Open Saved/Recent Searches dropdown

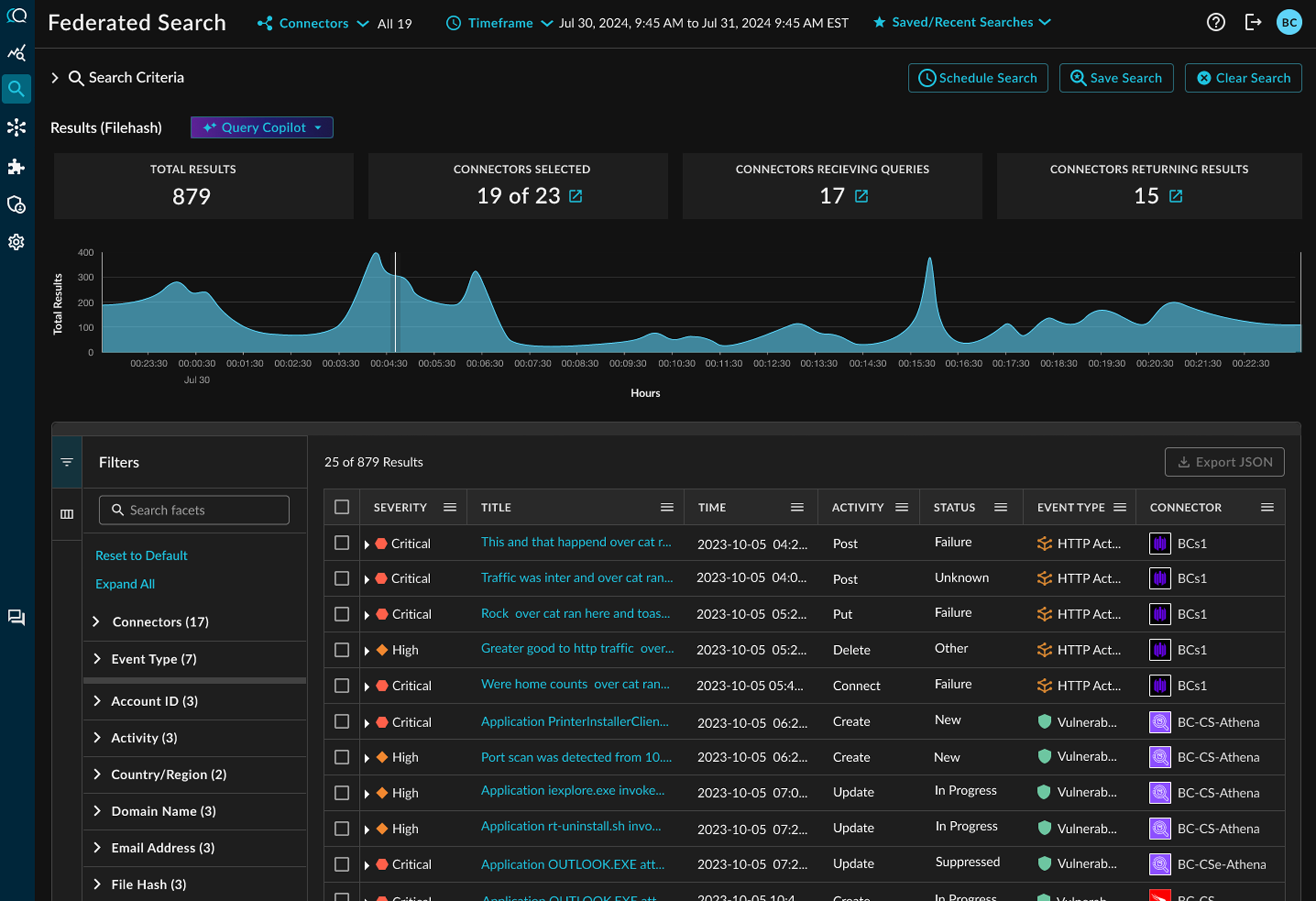(962, 22)
